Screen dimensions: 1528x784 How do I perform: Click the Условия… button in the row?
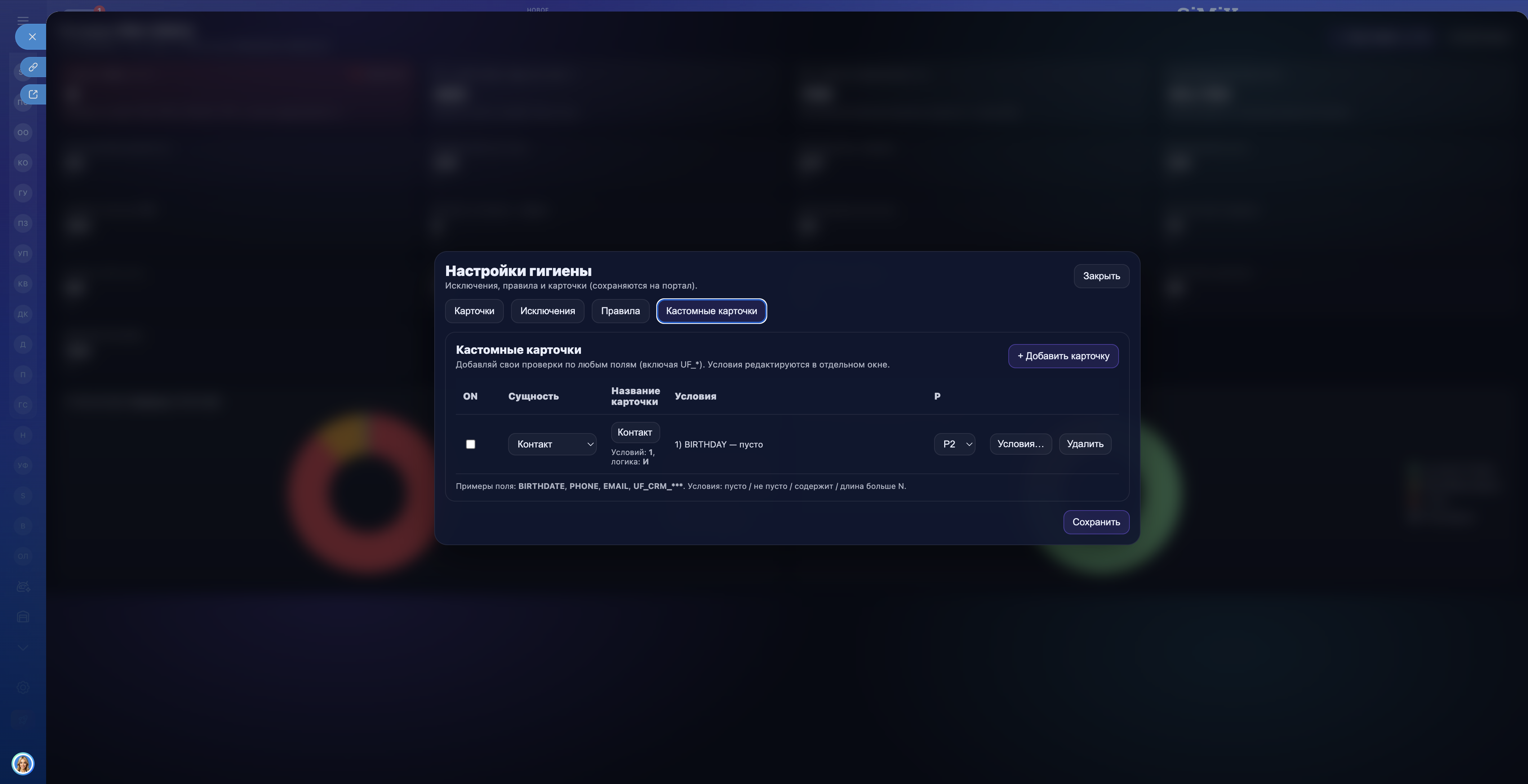1020,444
